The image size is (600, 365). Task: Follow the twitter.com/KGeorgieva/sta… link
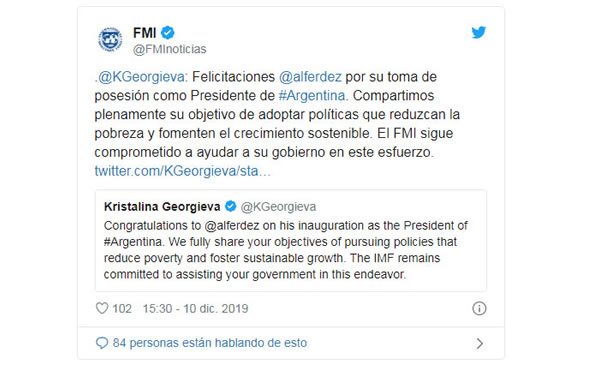[183, 171]
